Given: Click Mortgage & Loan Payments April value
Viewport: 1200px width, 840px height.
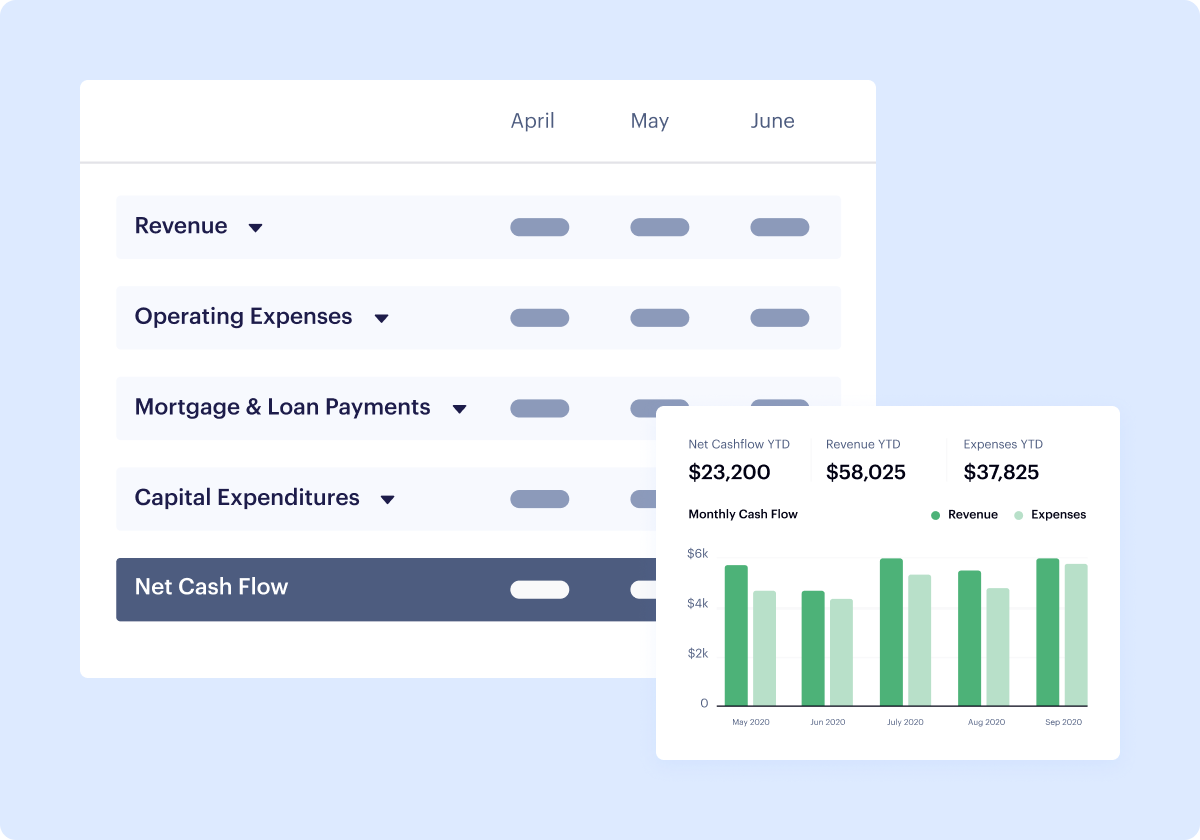Looking at the screenshot, I should 540,408.
